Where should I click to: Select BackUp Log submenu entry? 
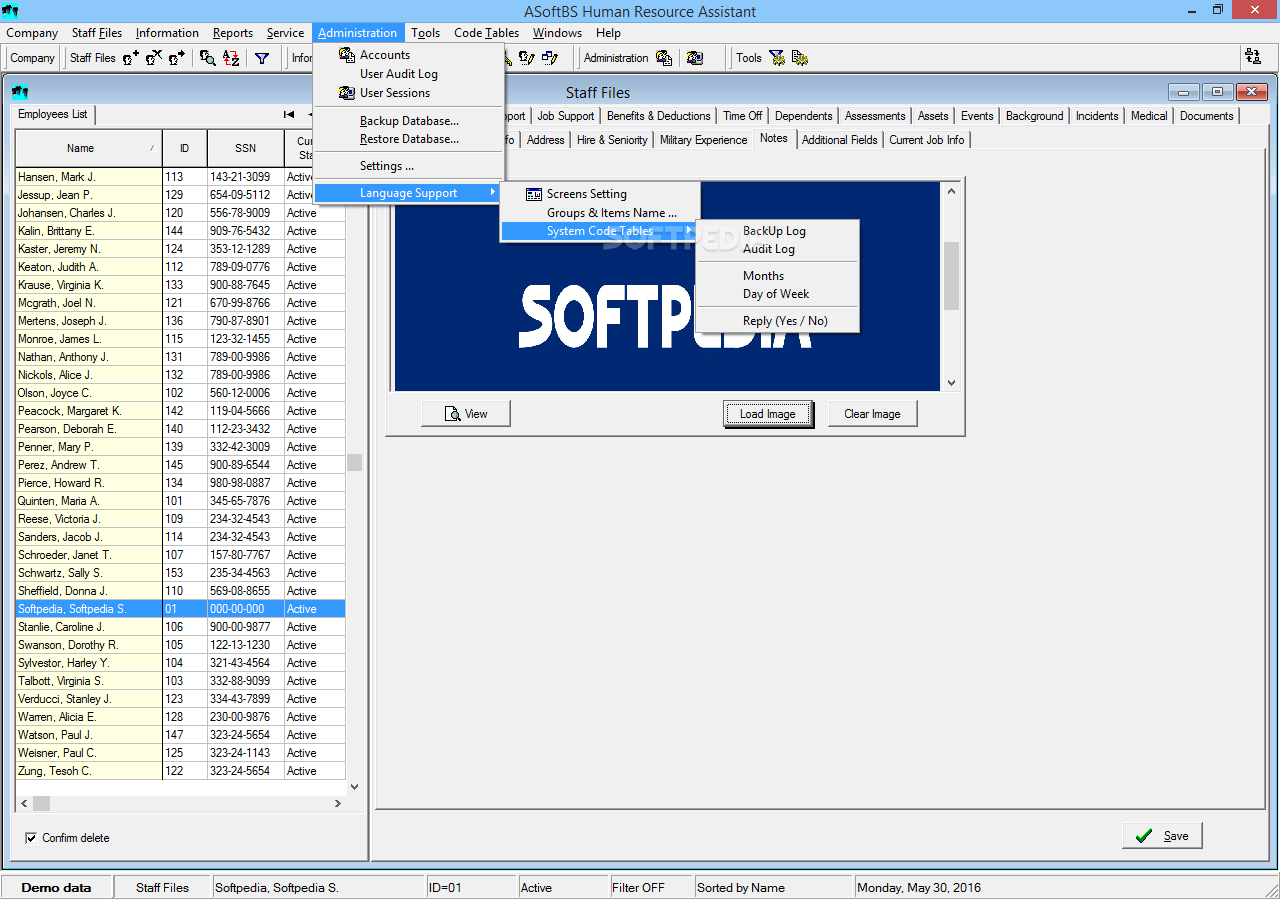pyautogui.click(x=777, y=231)
